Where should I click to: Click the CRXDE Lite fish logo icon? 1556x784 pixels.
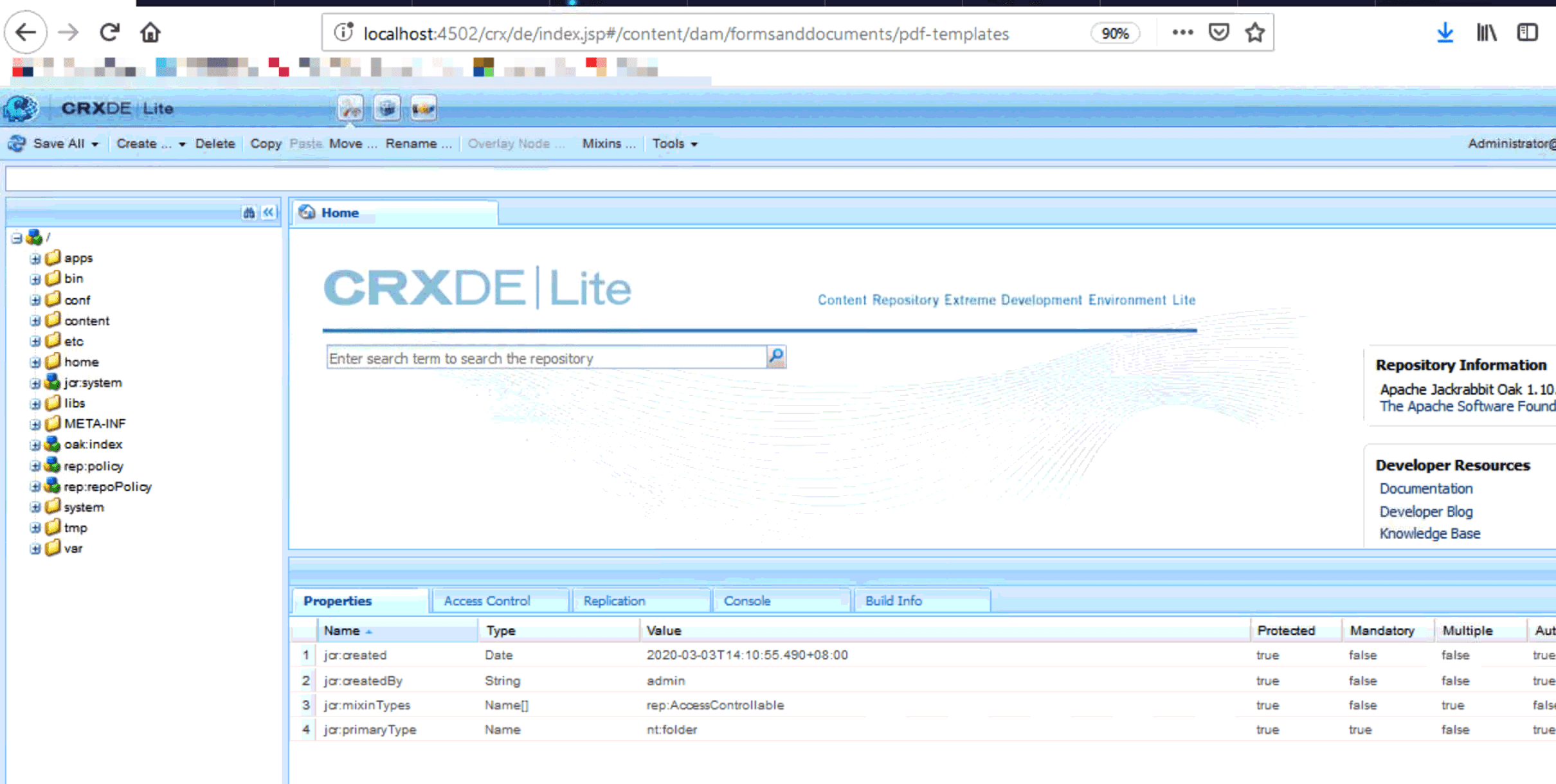click(20, 108)
